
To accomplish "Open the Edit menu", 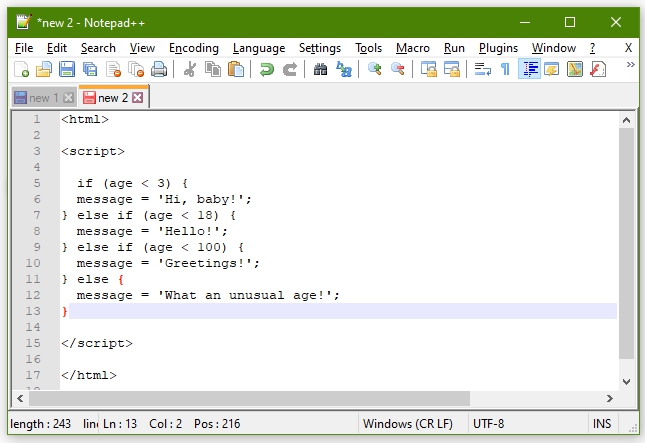I will 57,48.
